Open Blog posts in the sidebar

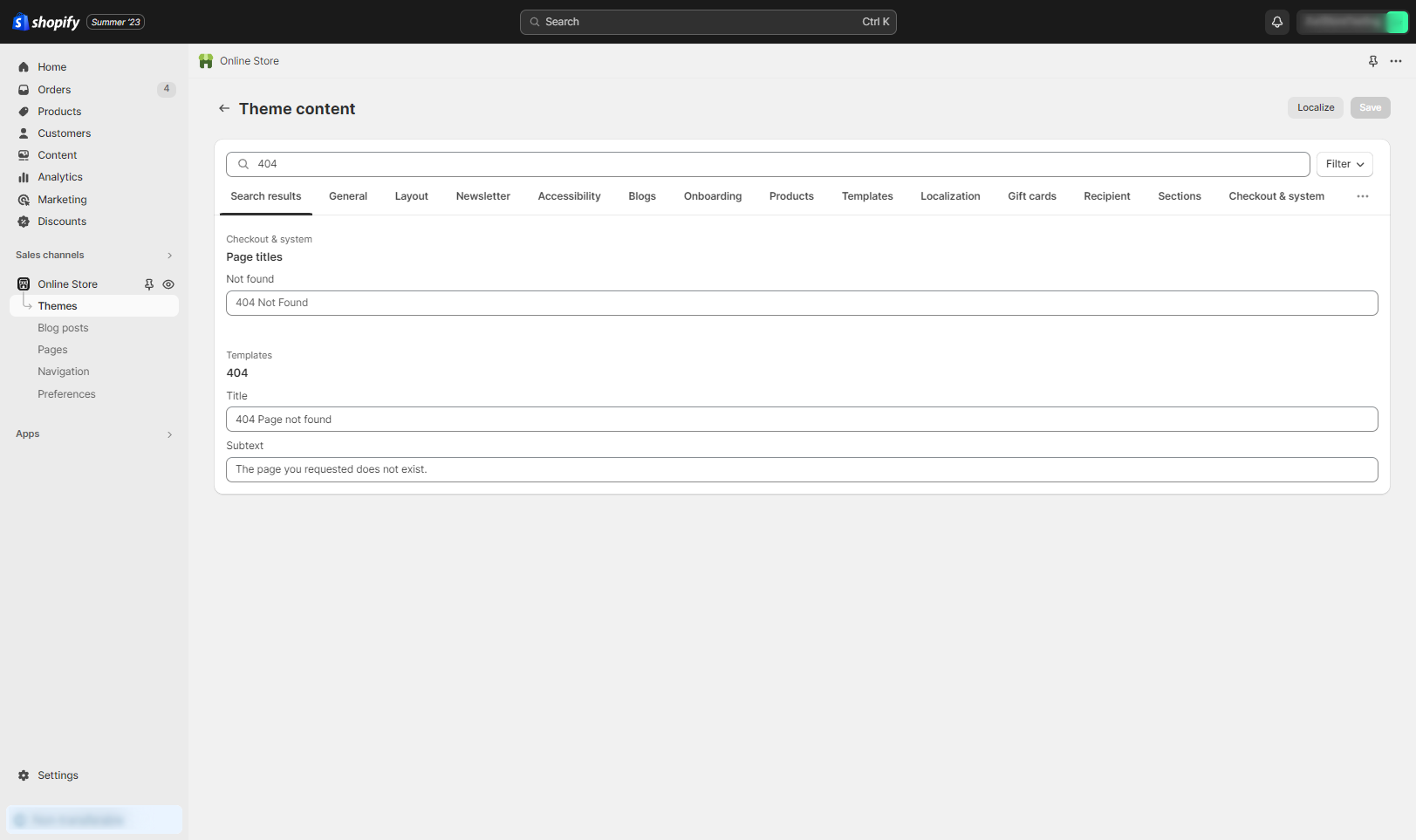(63, 328)
